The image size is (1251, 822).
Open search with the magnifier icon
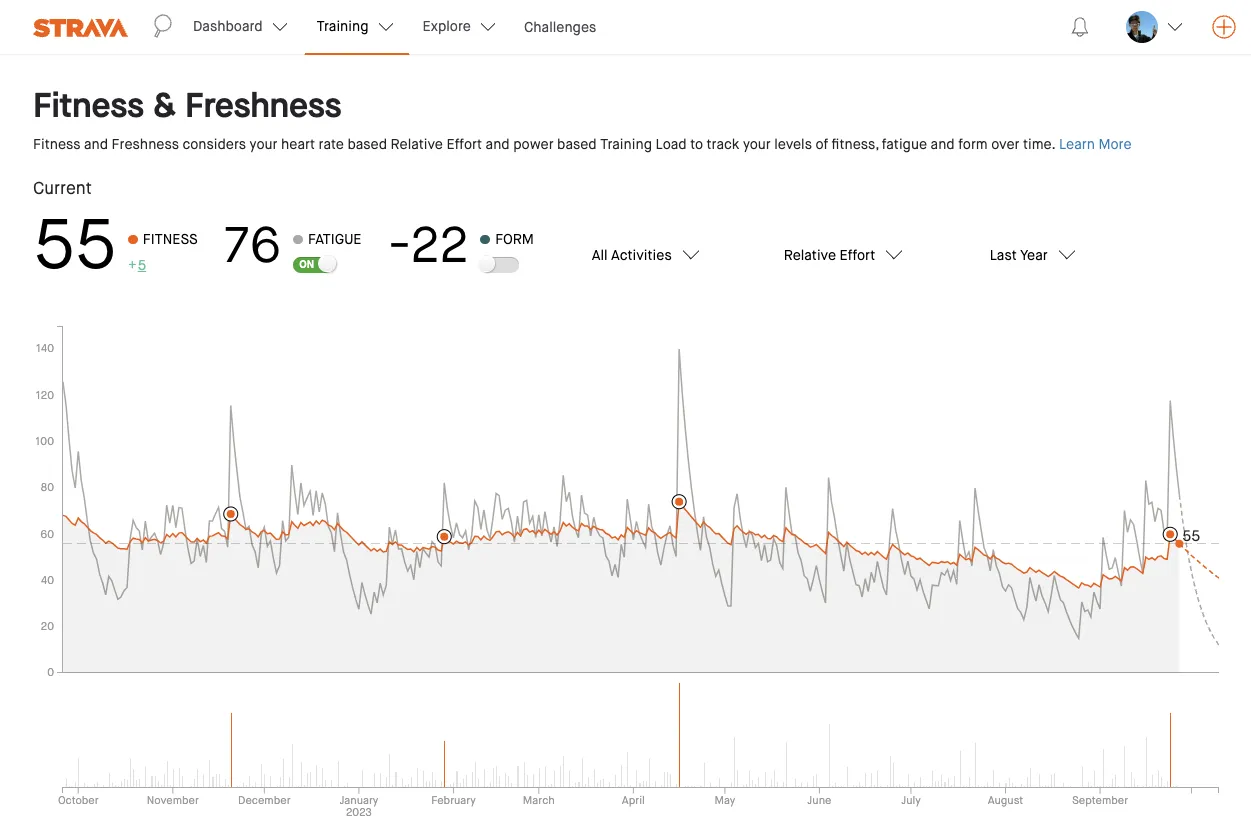(162, 26)
